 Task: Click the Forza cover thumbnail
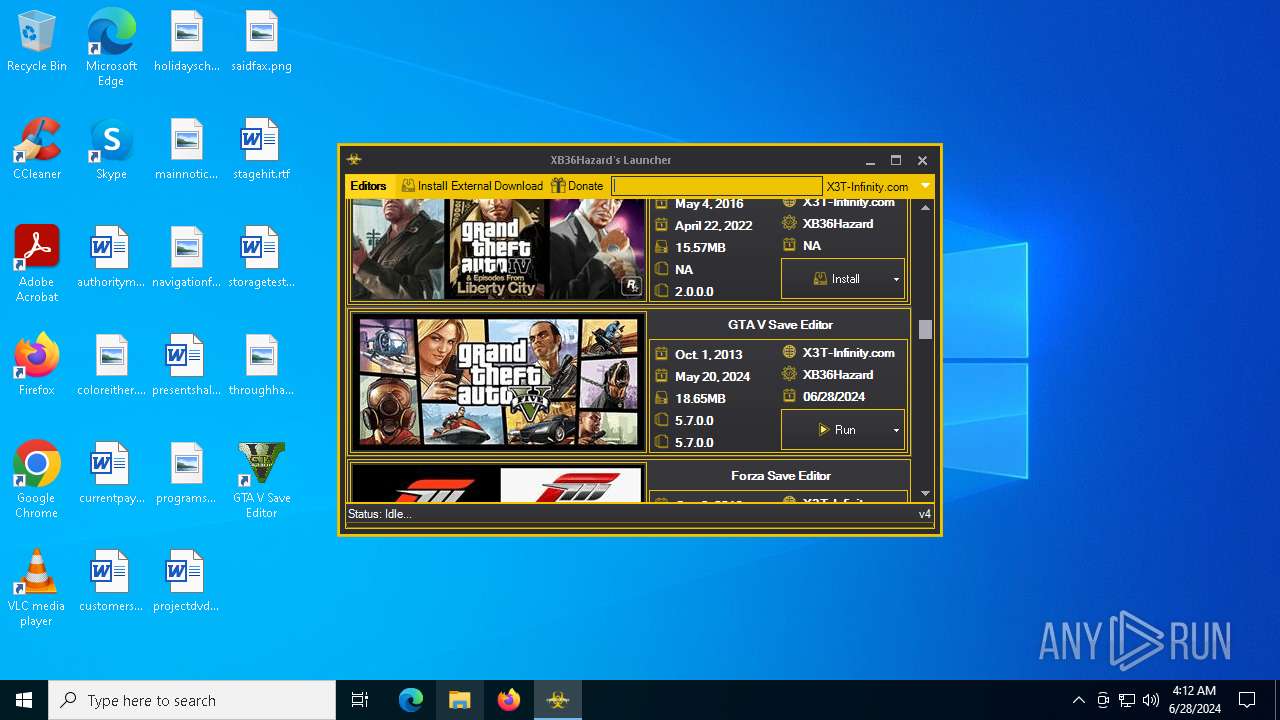pyautogui.click(x=498, y=483)
